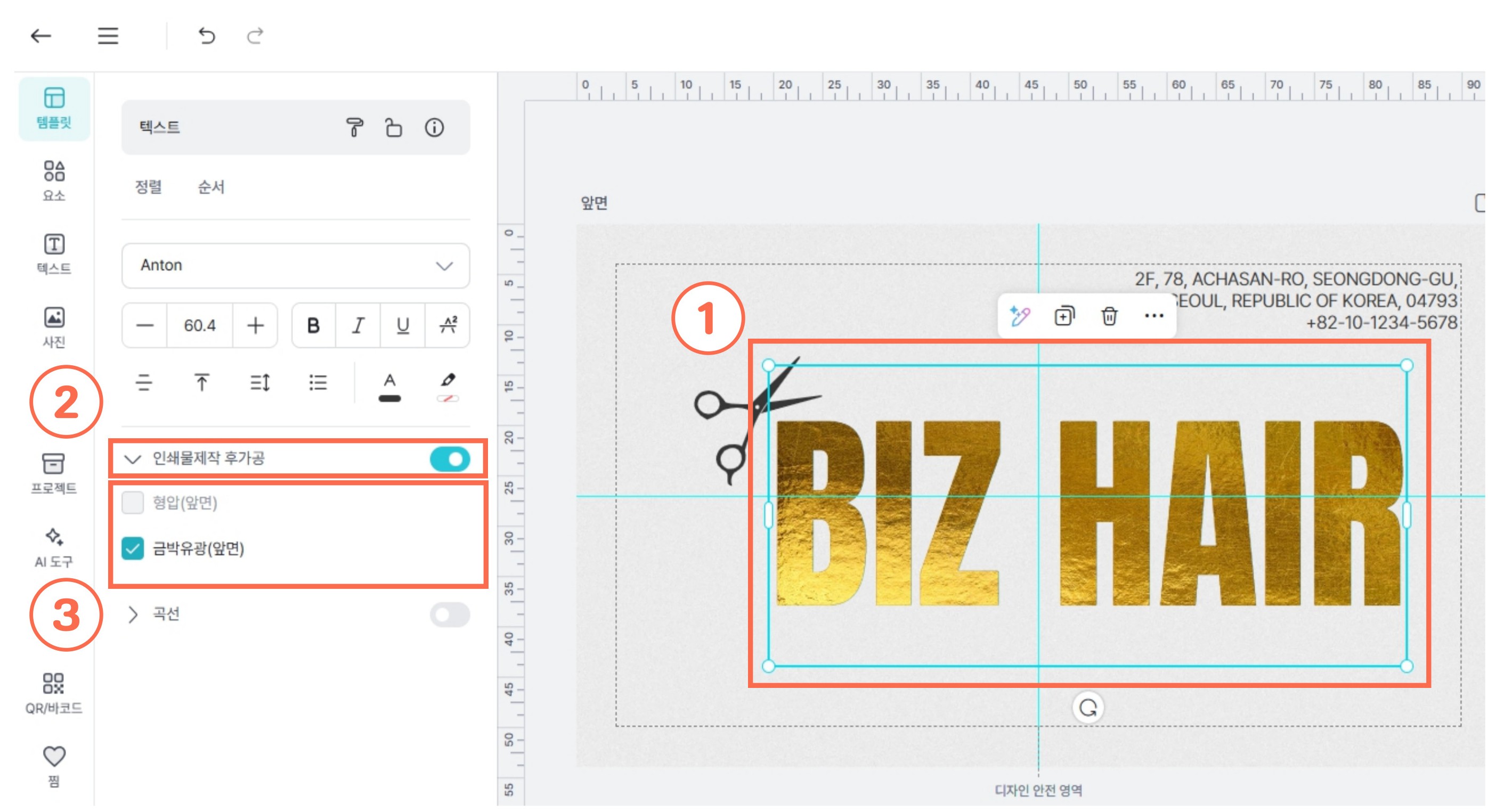Image resolution: width=1488 pixels, height=812 pixels.
Task: Expand the 곡선 section chevron
Action: pyautogui.click(x=133, y=614)
